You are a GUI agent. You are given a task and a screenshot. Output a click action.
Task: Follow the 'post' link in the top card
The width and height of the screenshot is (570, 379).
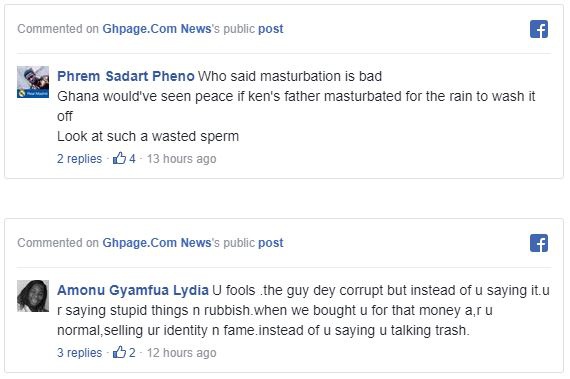pos(270,29)
